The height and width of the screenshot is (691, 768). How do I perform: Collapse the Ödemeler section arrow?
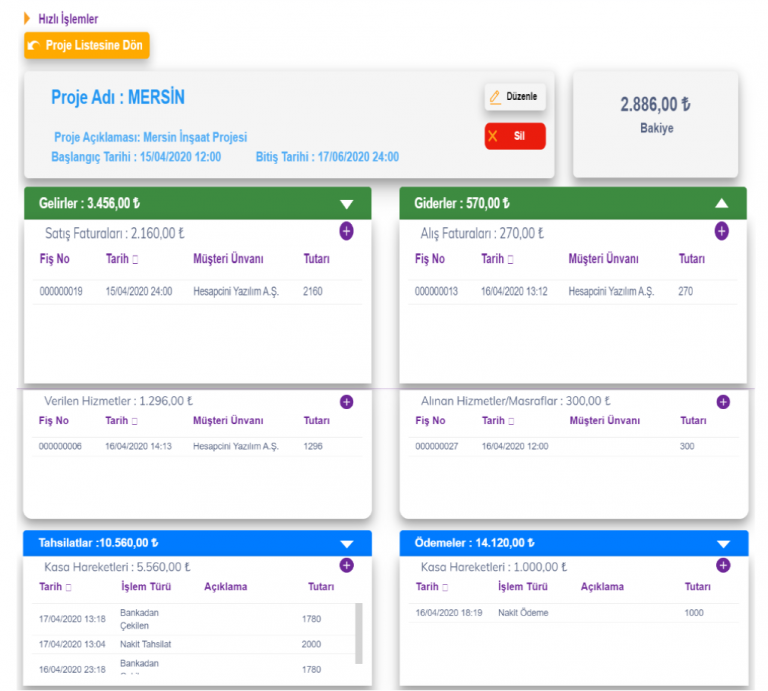coord(723,544)
